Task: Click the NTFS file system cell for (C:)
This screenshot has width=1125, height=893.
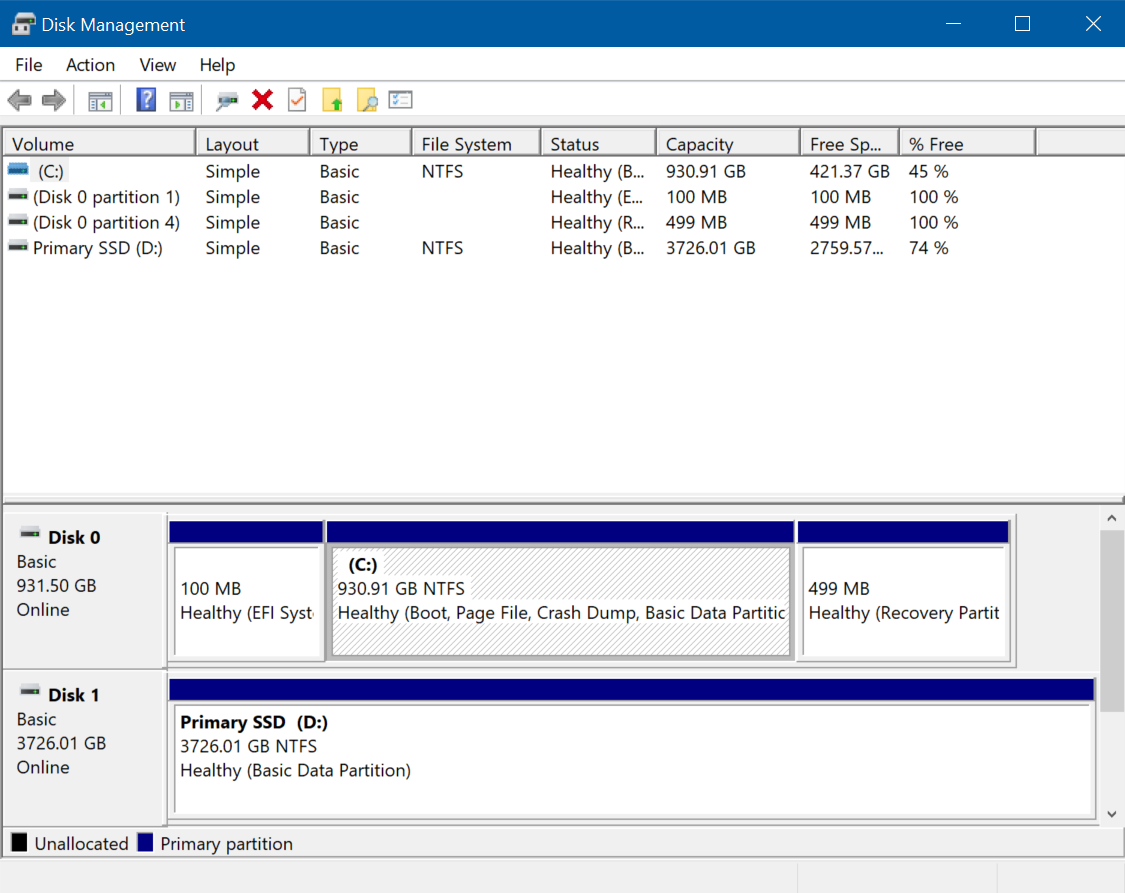Action: coord(443,171)
